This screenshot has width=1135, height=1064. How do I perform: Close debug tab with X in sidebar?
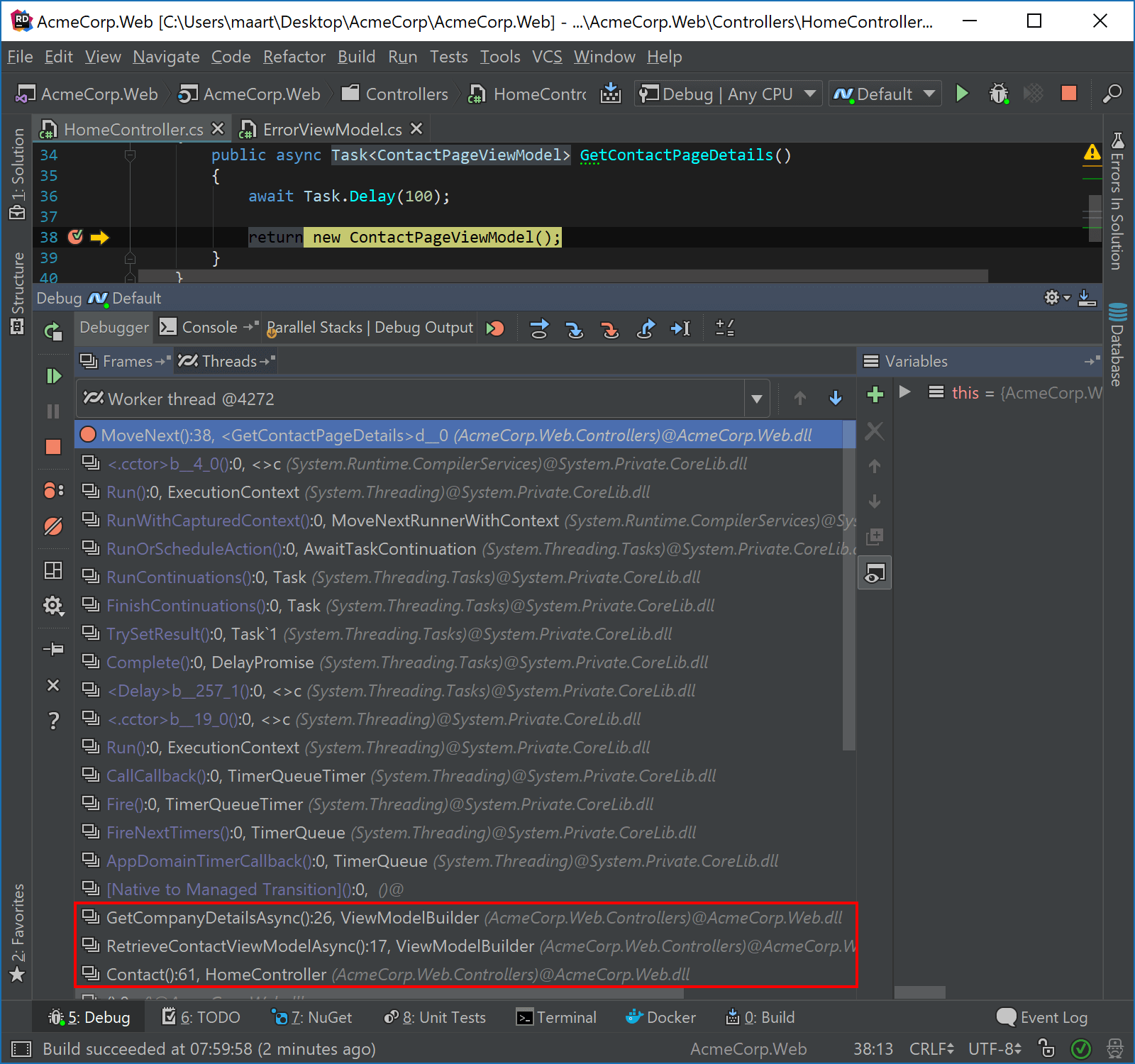tap(53, 685)
